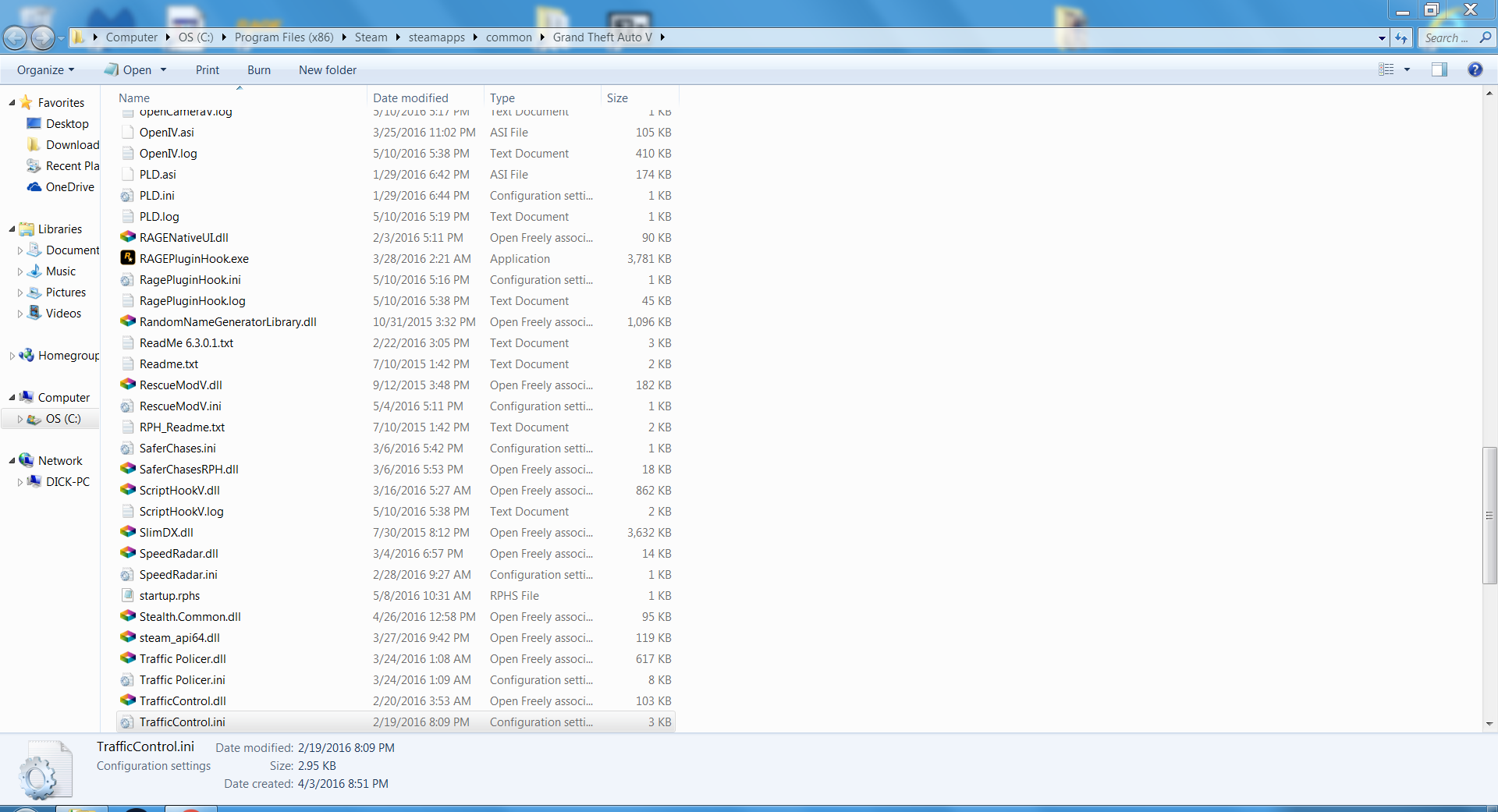Select the Downloads folder icon in Favorites
This screenshot has width=1498, height=812.
click(34, 144)
